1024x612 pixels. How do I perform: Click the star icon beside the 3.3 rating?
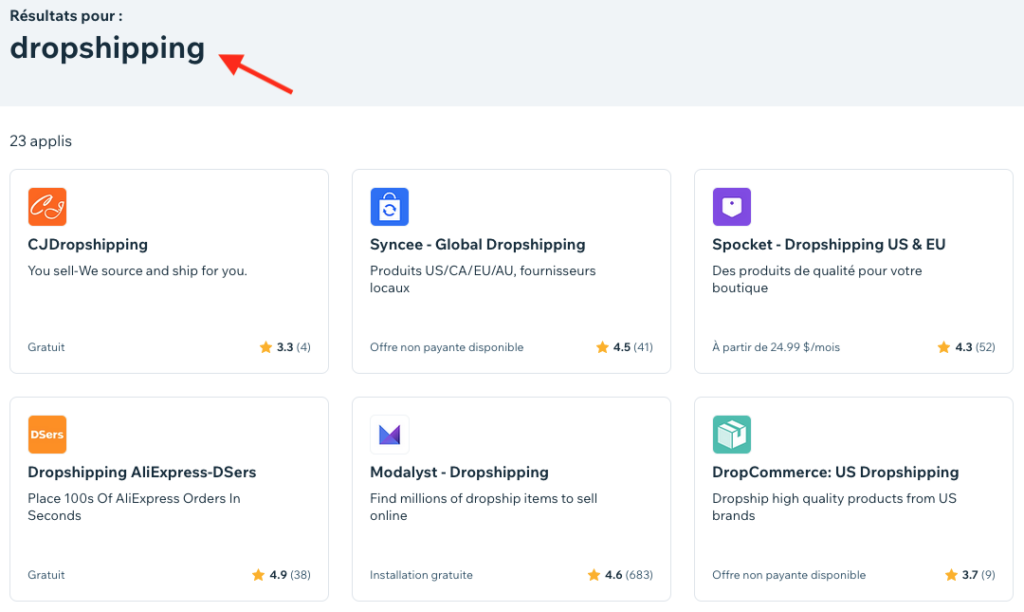[x=266, y=347]
